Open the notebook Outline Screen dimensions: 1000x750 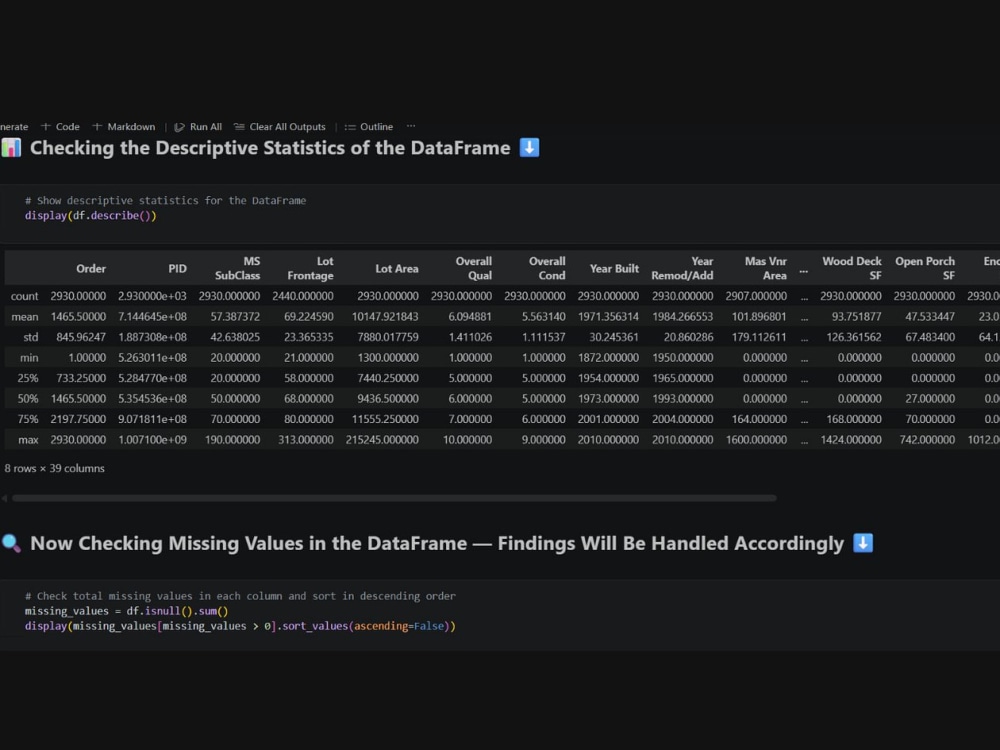[369, 126]
